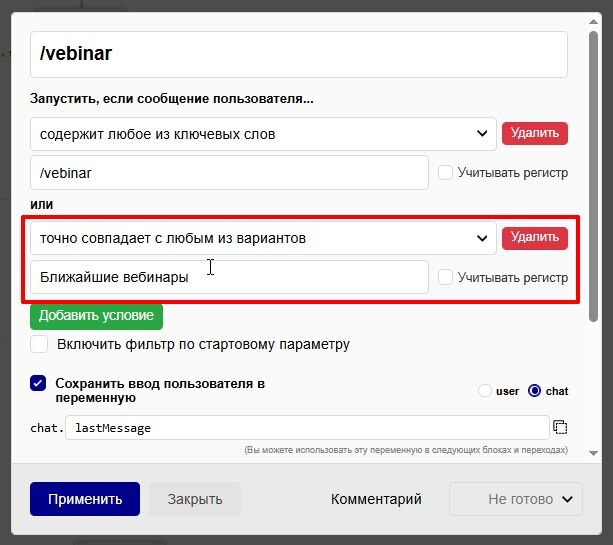The width and height of the screenshot is (613, 545).
Task: Select the 'user' radio option
Action: 484,391
